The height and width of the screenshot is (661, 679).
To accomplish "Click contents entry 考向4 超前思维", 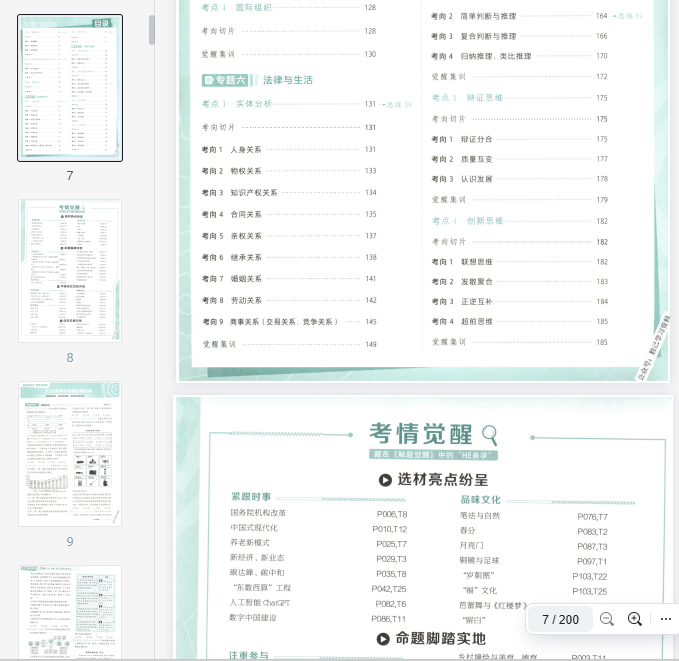I will point(468,321).
